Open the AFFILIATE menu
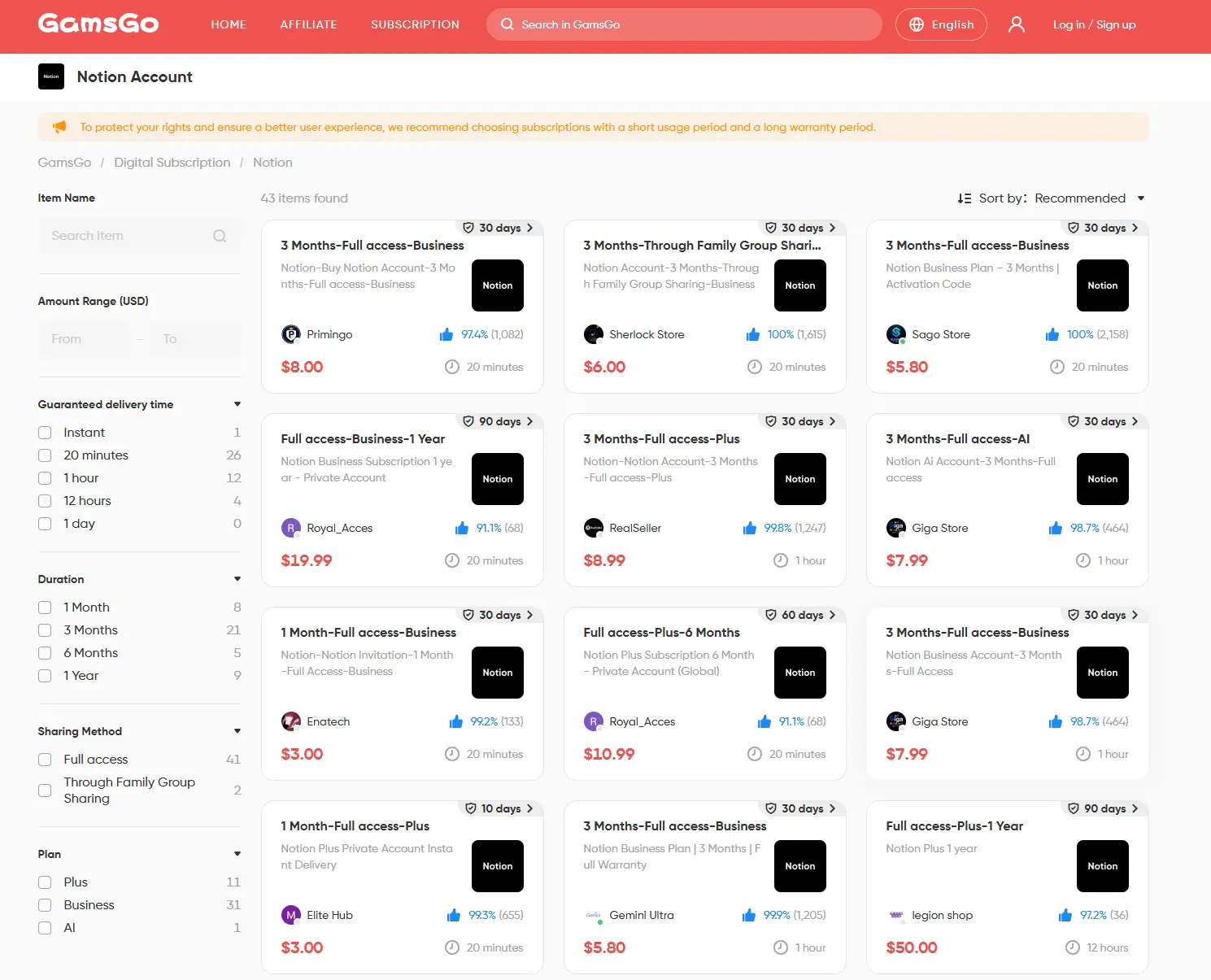The width and height of the screenshot is (1211, 980). (x=308, y=24)
